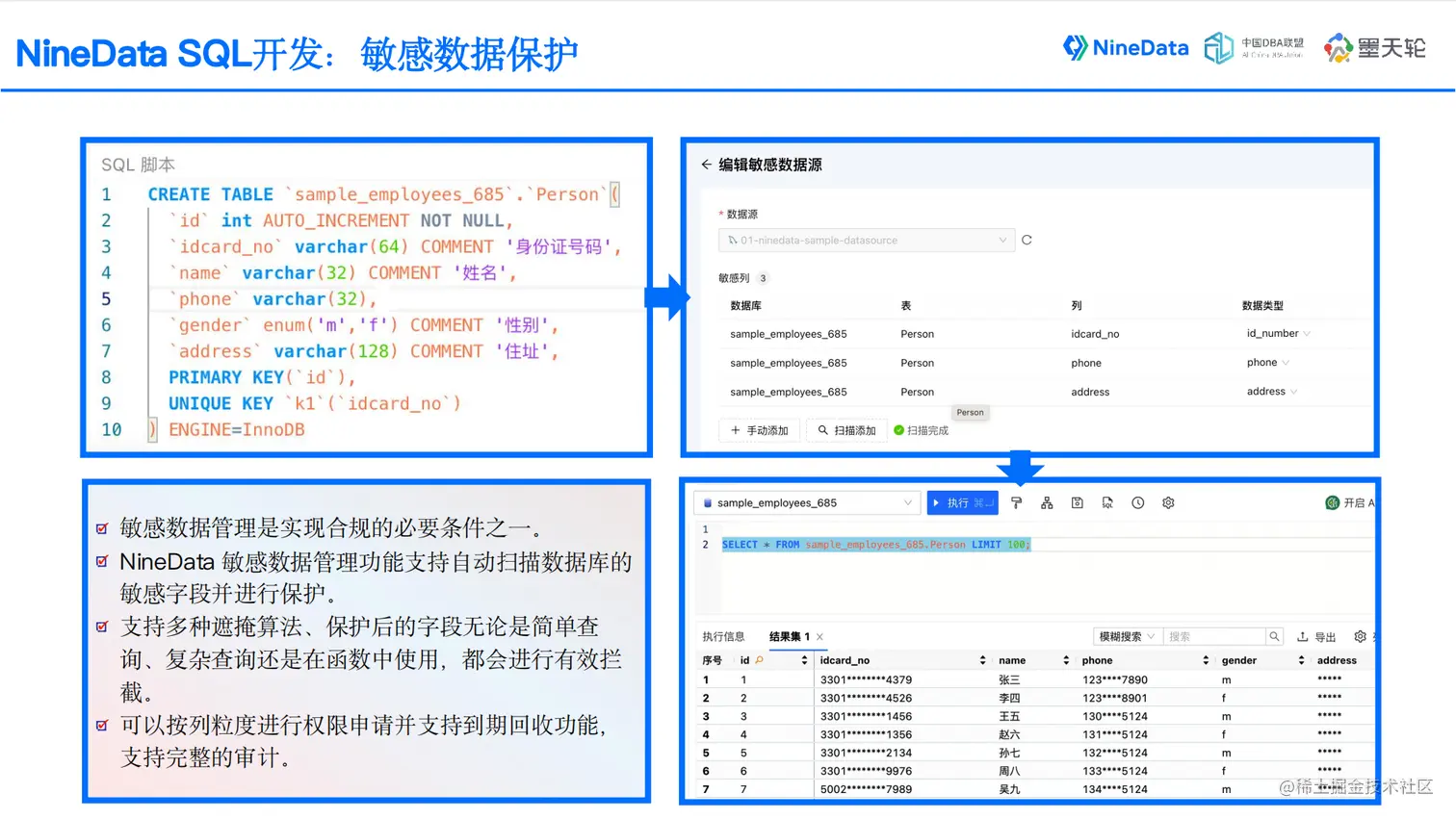Open editor settings gear in toolbar
Image resolution: width=1456 pixels, height=819 pixels.
(1168, 502)
